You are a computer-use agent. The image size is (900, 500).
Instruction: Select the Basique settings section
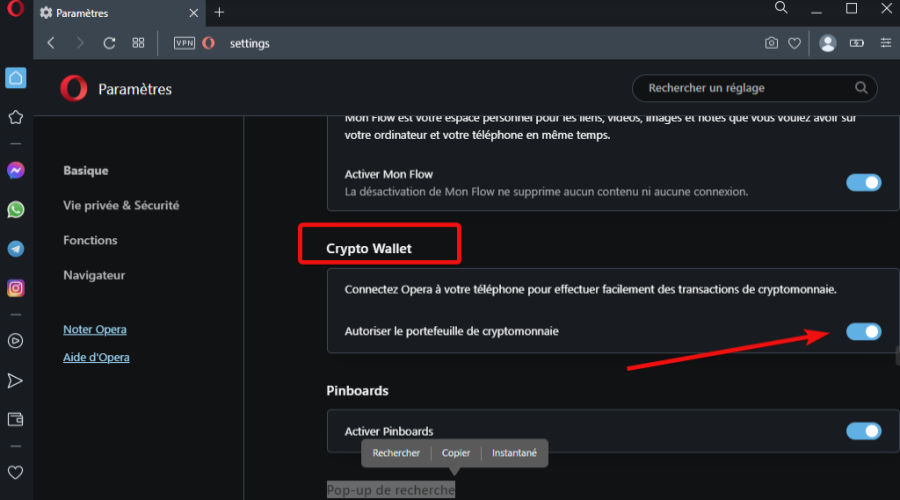point(86,170)
